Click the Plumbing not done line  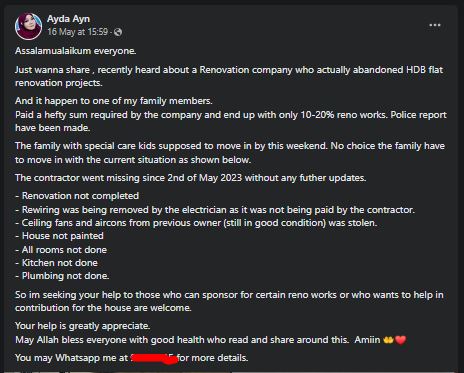coord(62,276)
